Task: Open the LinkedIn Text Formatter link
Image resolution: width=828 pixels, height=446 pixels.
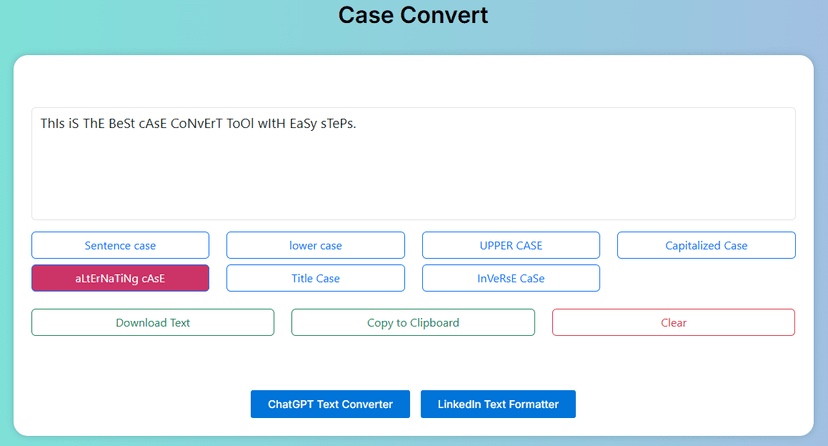Action: 498,404
